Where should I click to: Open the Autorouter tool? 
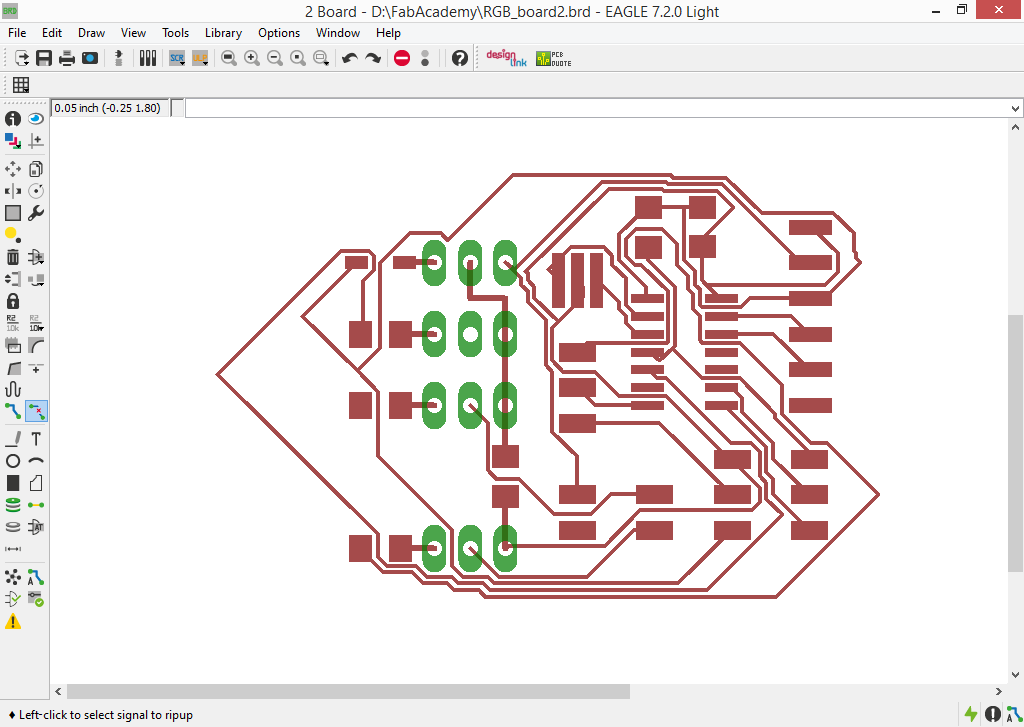point(36,577)
